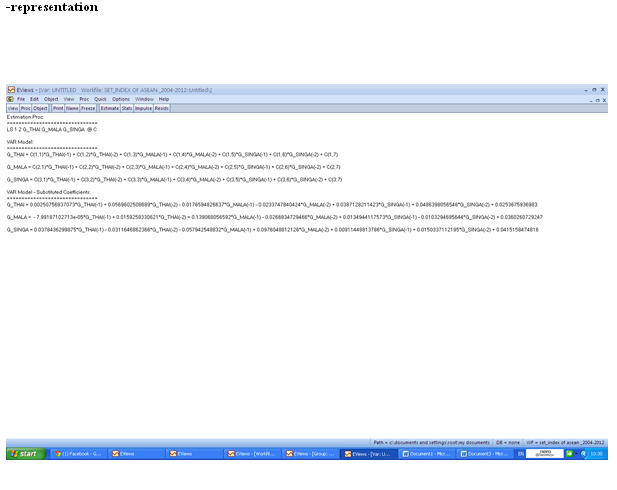The height and width of the screenshot is (490, 617).
Task: Freeze the VAR output
Action: tap(88, 108)
